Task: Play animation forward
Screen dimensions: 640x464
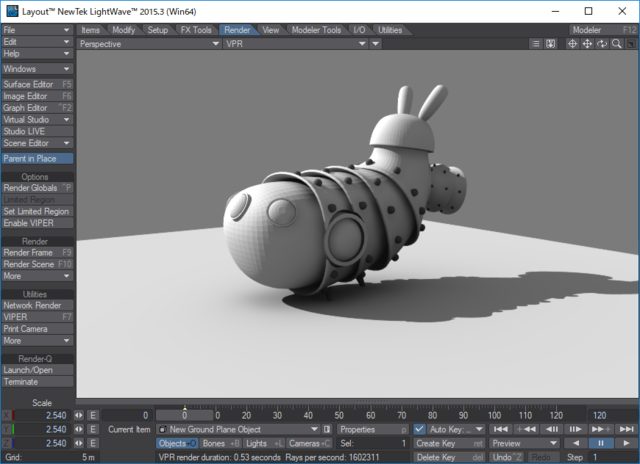Action: 627,443
